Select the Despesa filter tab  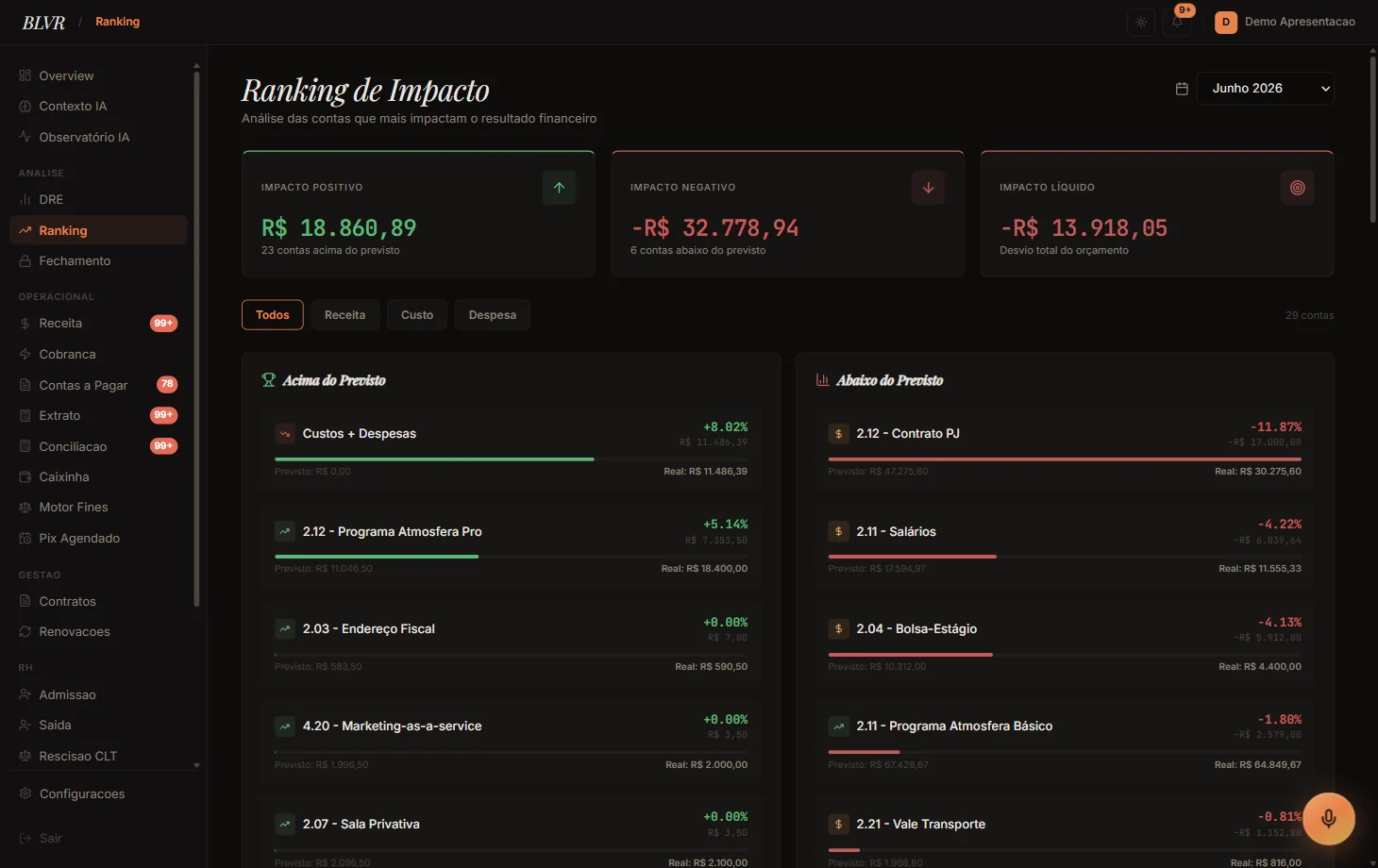coord(493,315)
